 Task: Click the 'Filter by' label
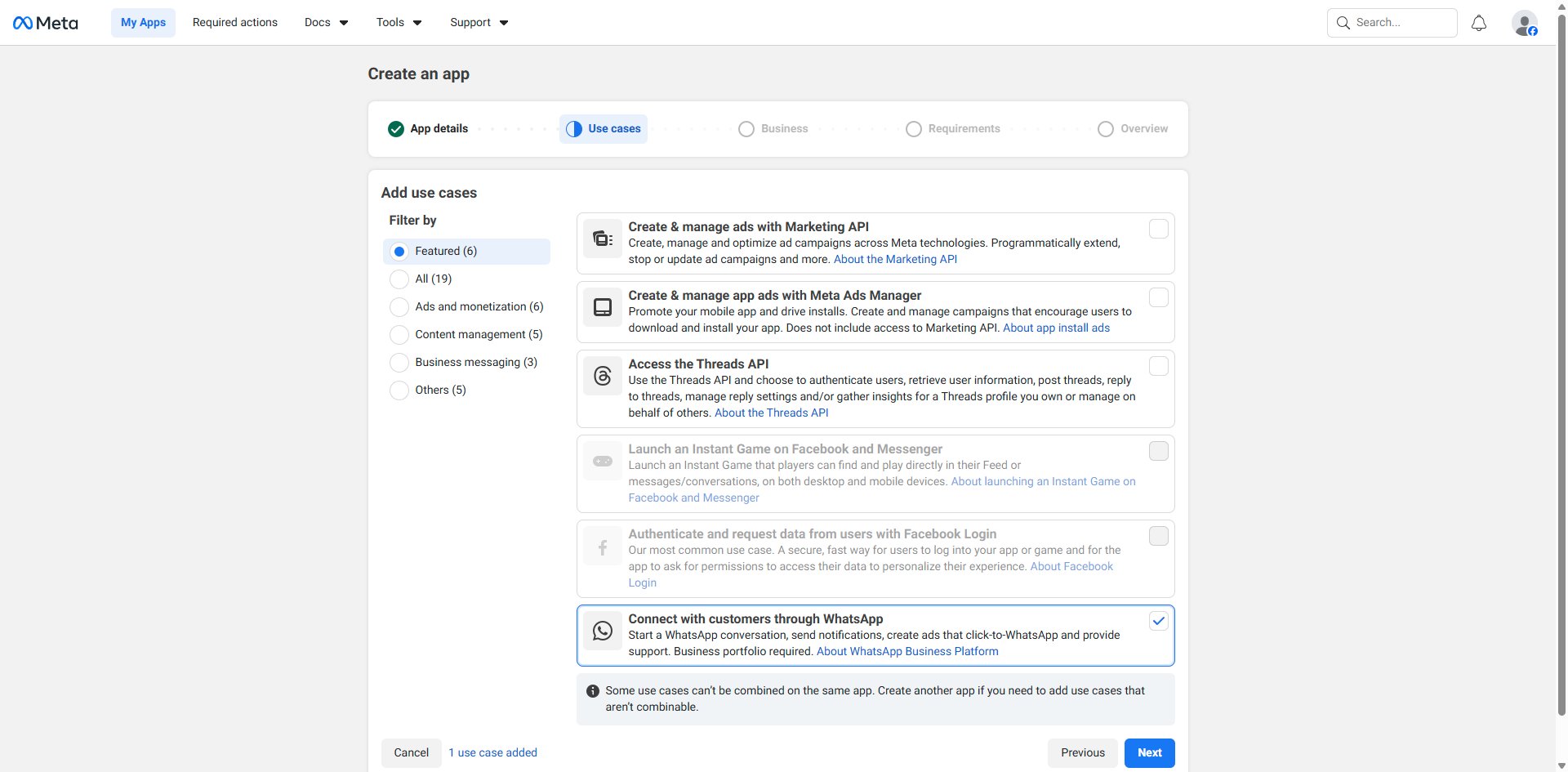click(412, 221)
